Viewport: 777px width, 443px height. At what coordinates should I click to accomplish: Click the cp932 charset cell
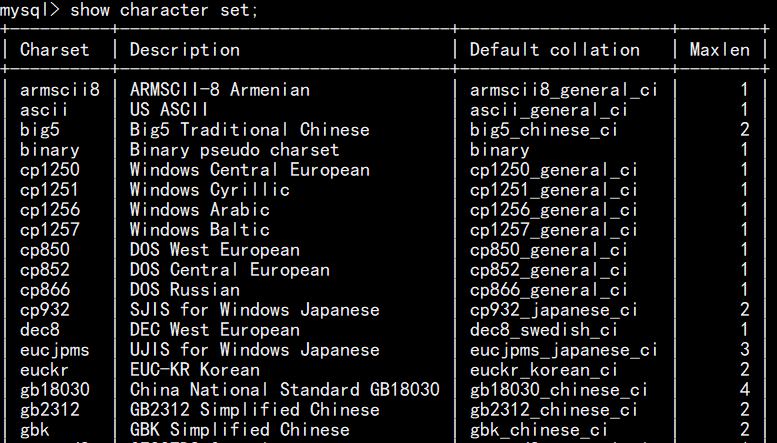pyautogui.click(x=45, y=310)
